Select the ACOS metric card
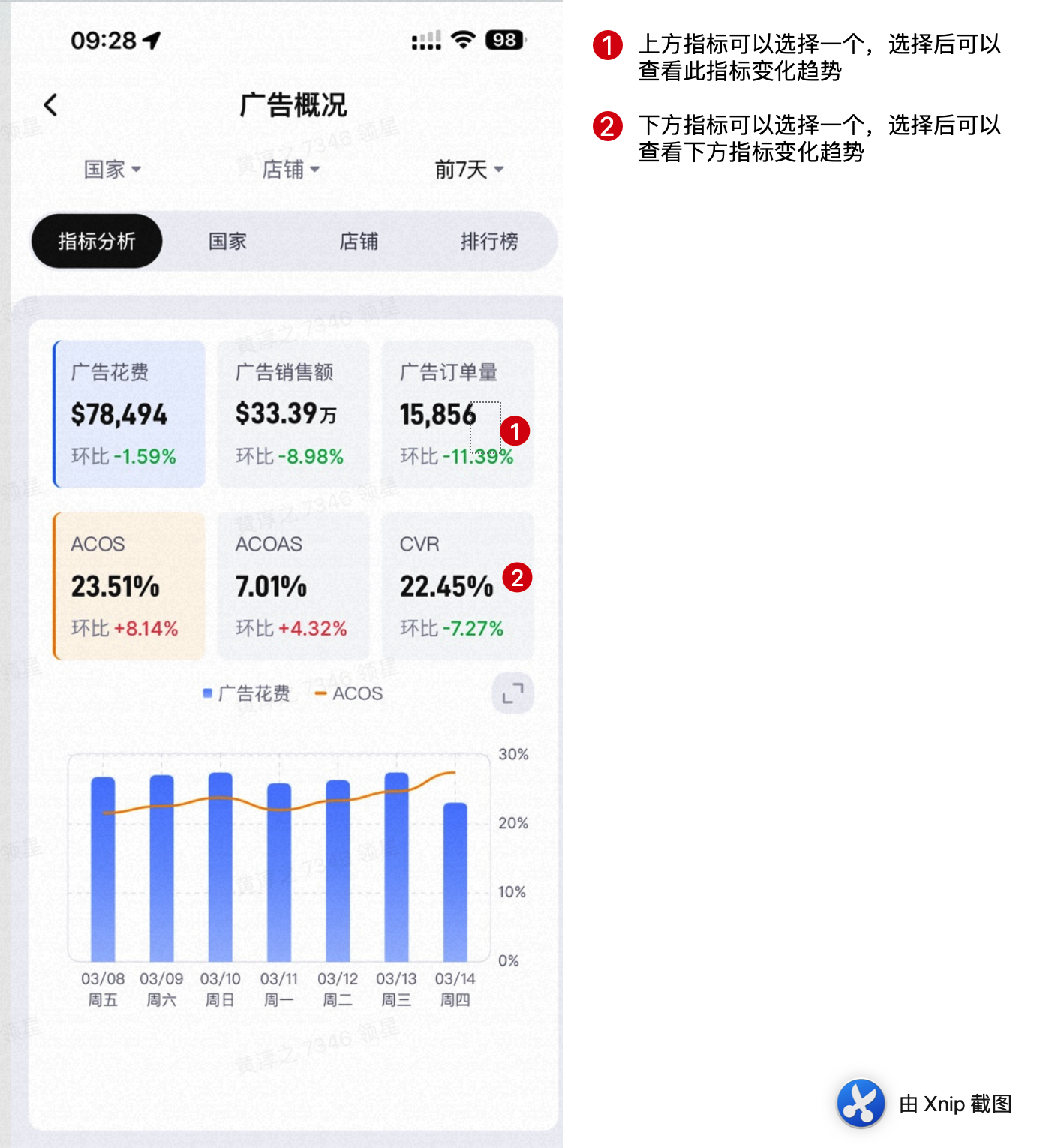 [x=129, y=586]
